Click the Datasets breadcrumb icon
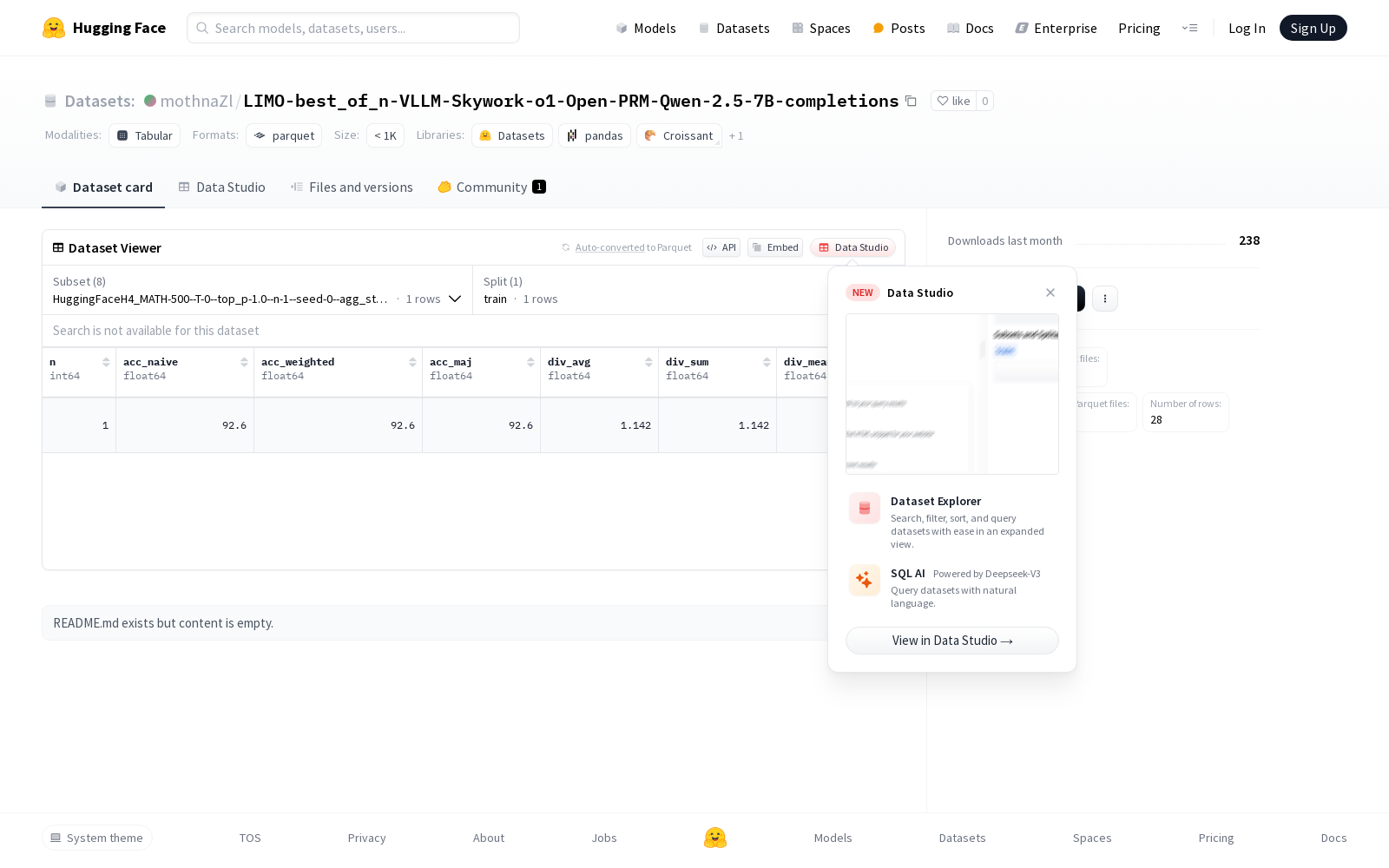Screen dimensions: 1389x868 [x=50, y=101]
